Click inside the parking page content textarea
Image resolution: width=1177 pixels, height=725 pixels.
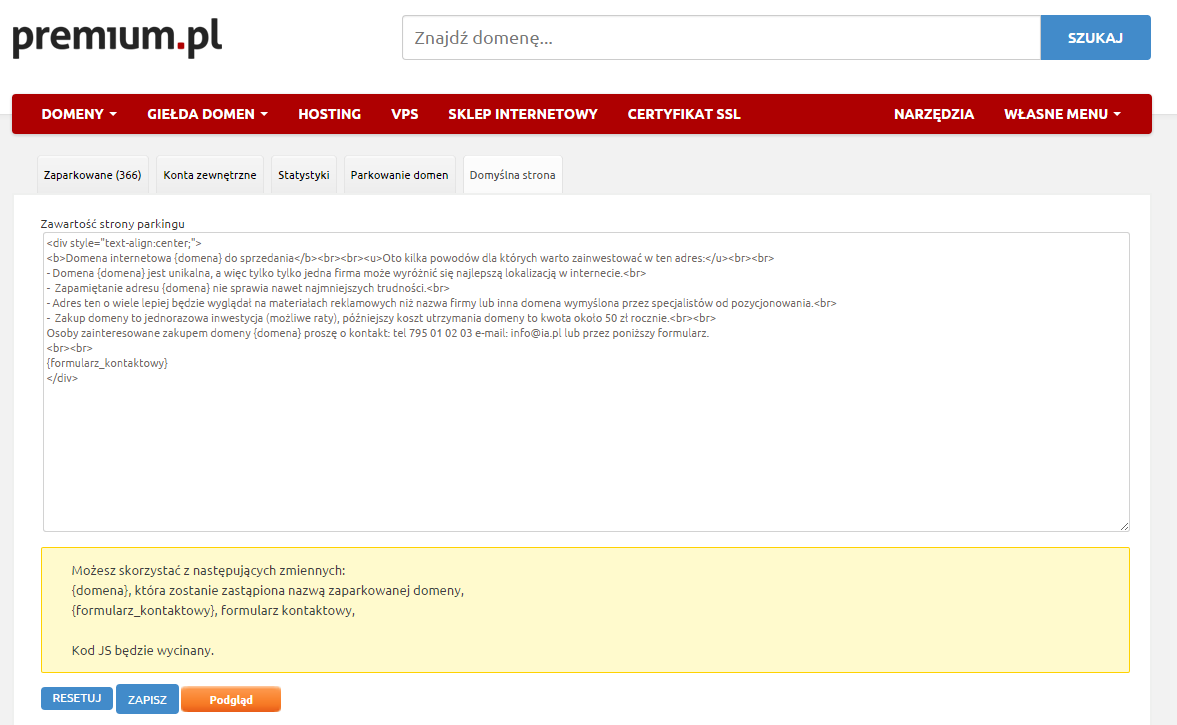coord(585,450)
